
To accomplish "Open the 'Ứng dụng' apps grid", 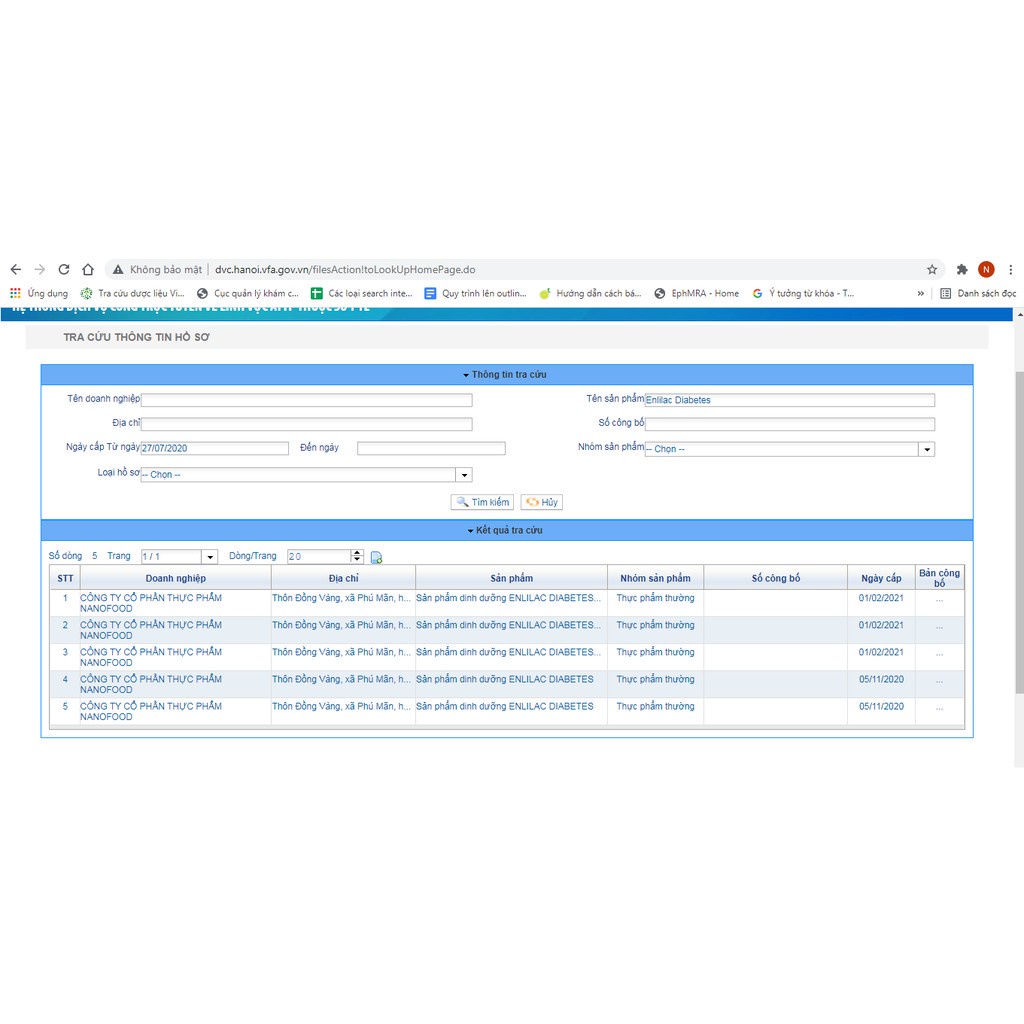I will (39, 293).
